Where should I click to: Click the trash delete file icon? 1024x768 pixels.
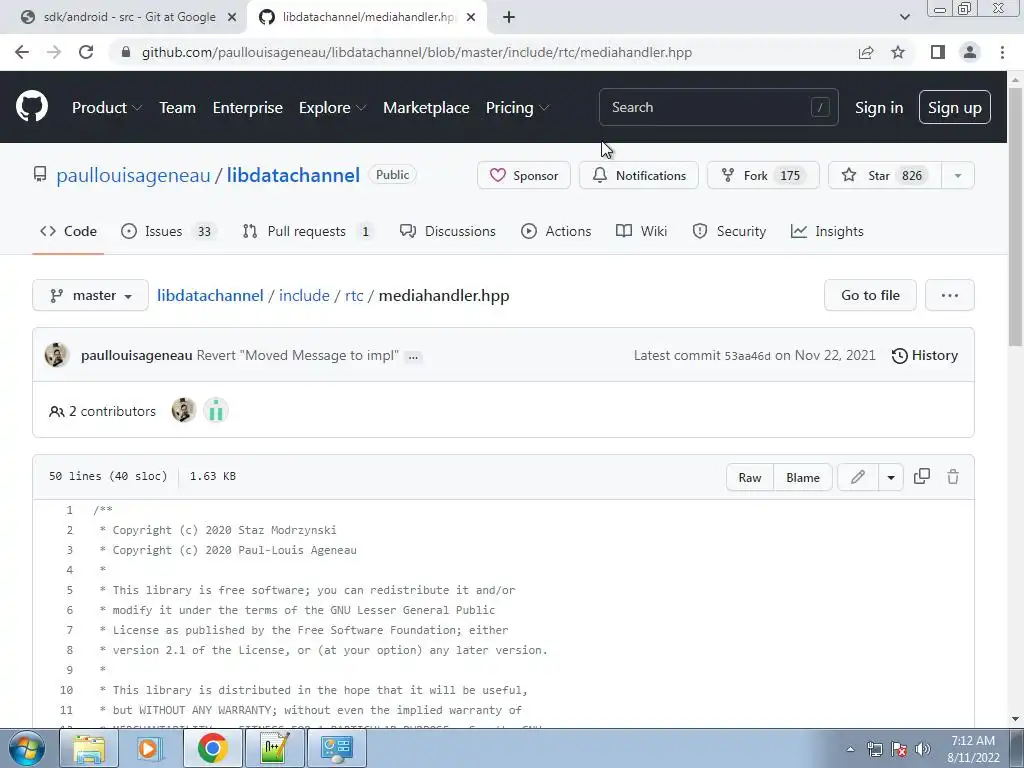click(x=953, y=477)
